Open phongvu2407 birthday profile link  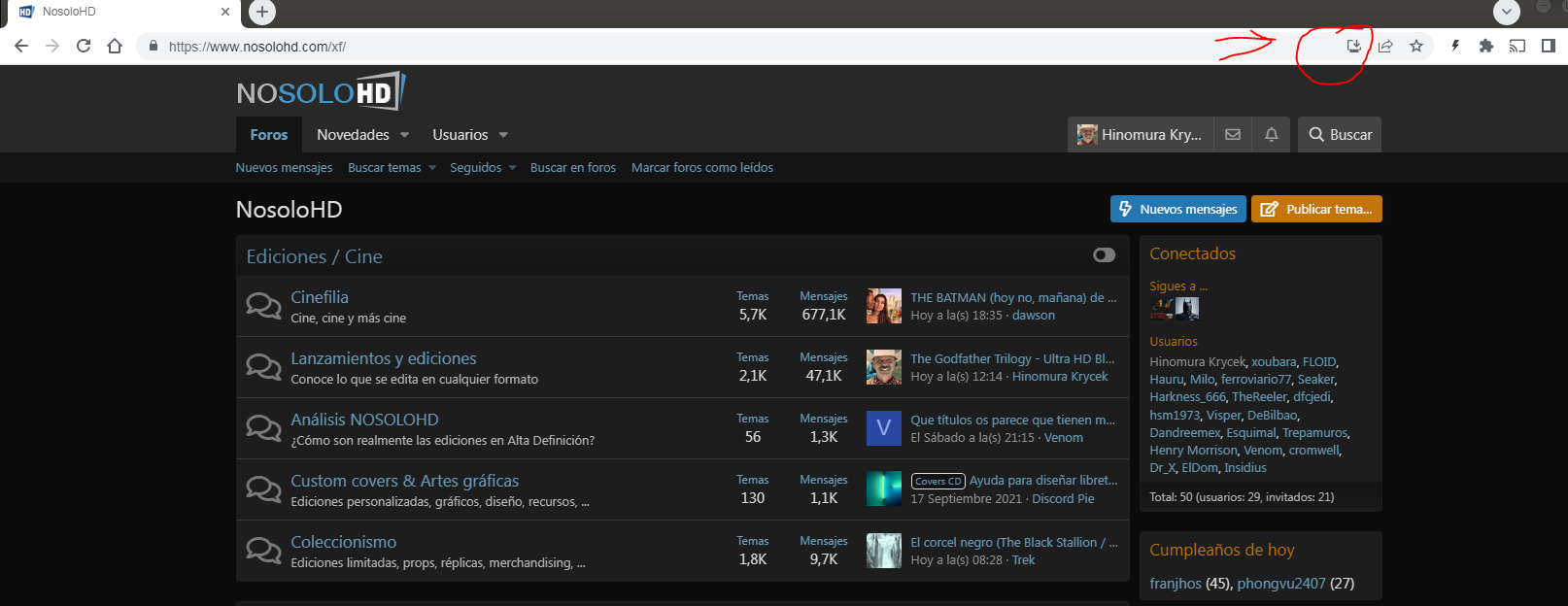click(x=1281, y=583)
